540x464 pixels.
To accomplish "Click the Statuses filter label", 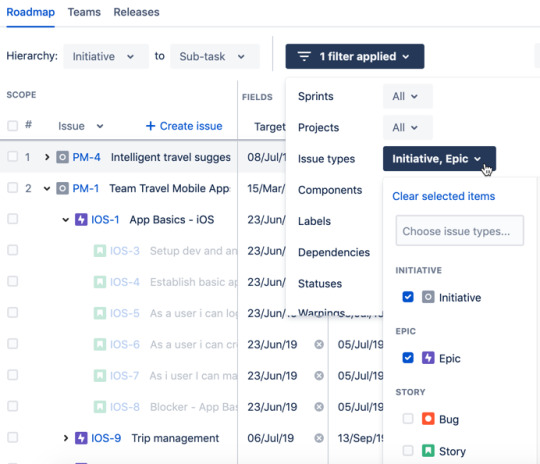I will point(320,283).
